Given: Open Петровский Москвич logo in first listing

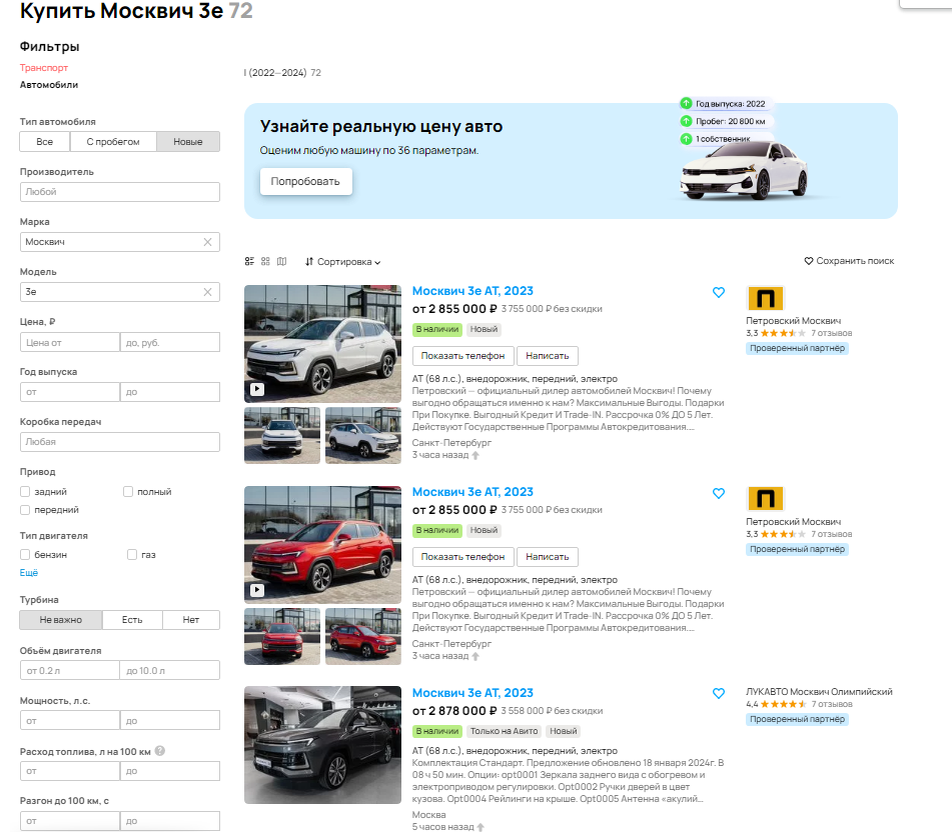Looking at the screenshot, I should (x=765, y=298).
